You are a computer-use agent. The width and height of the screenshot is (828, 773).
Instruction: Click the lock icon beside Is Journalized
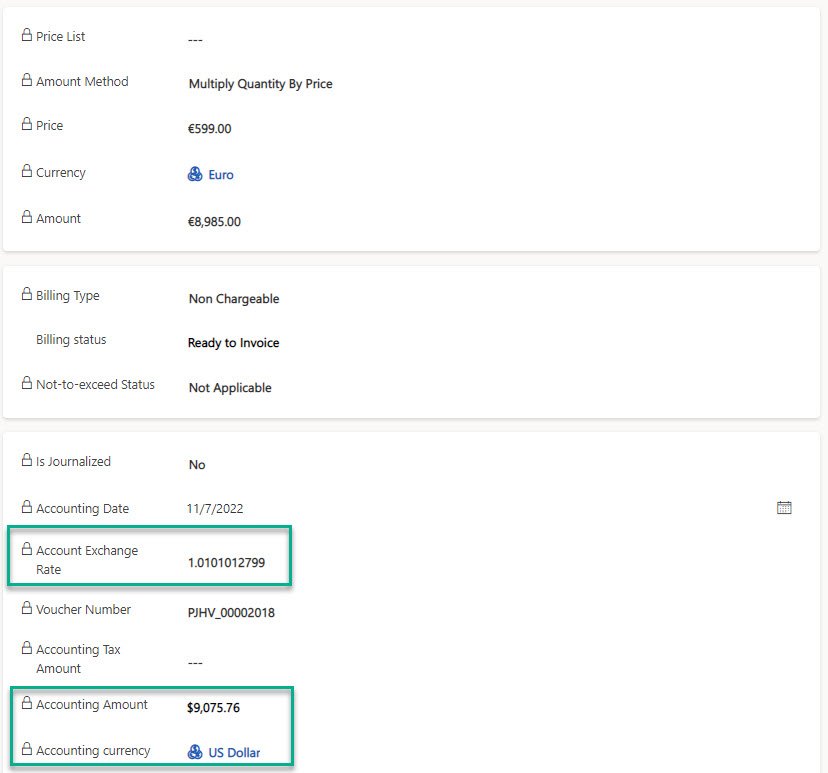click(x=27, y=461)
